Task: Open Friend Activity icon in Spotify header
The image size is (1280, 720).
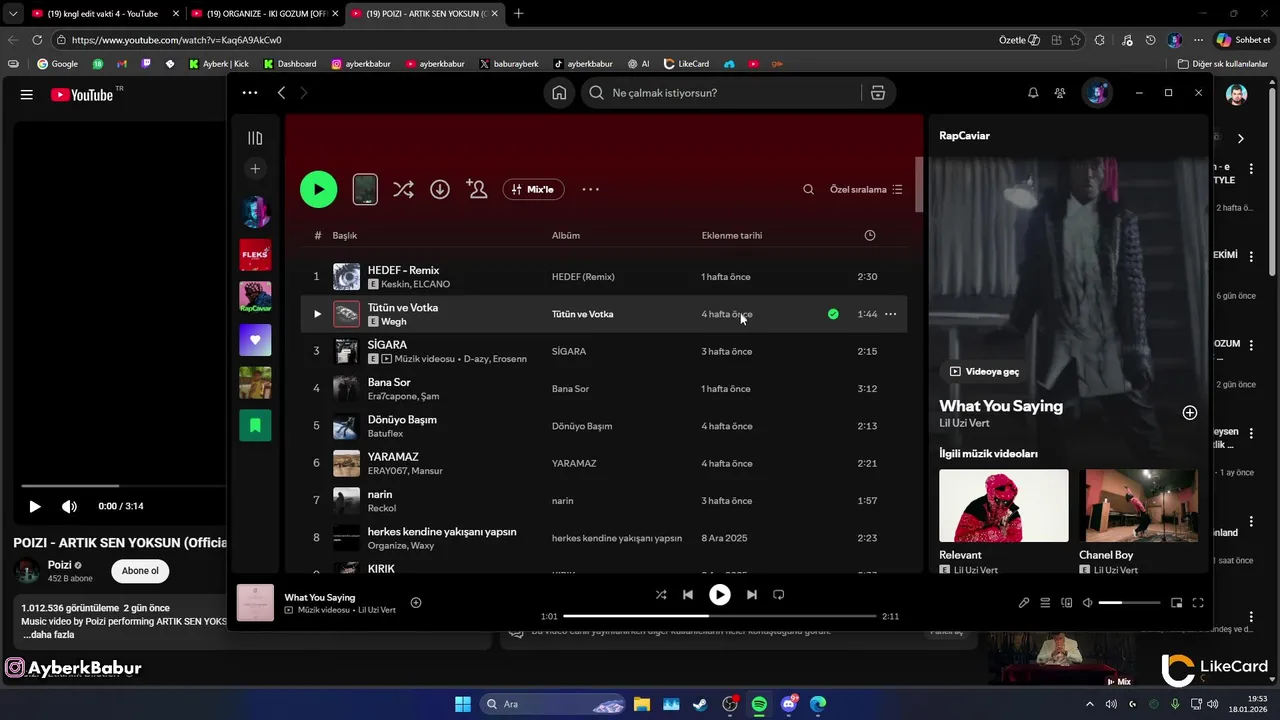Action: tap(1060, 93)
